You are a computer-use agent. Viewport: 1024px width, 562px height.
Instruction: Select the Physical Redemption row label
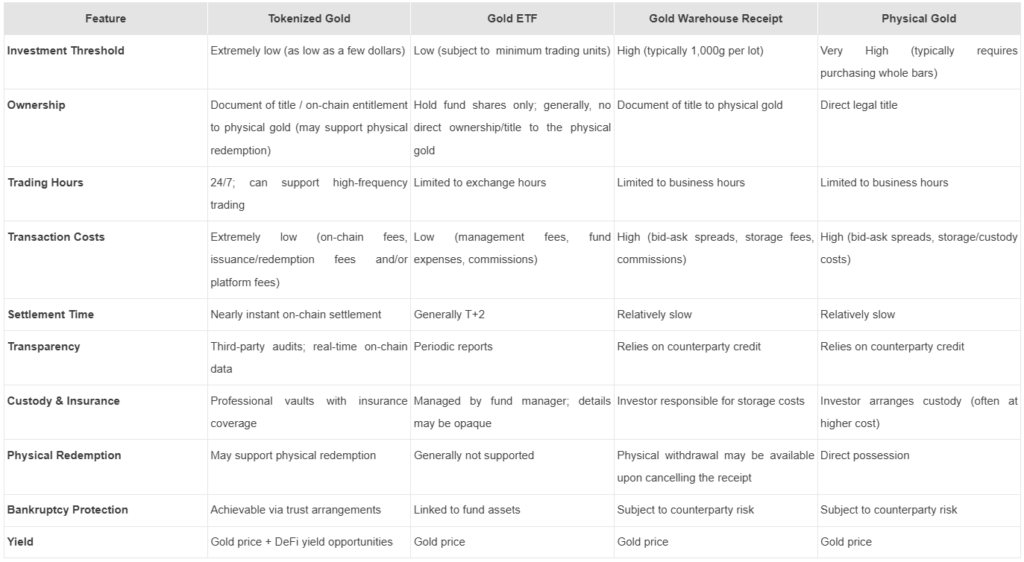coord(64,455)
